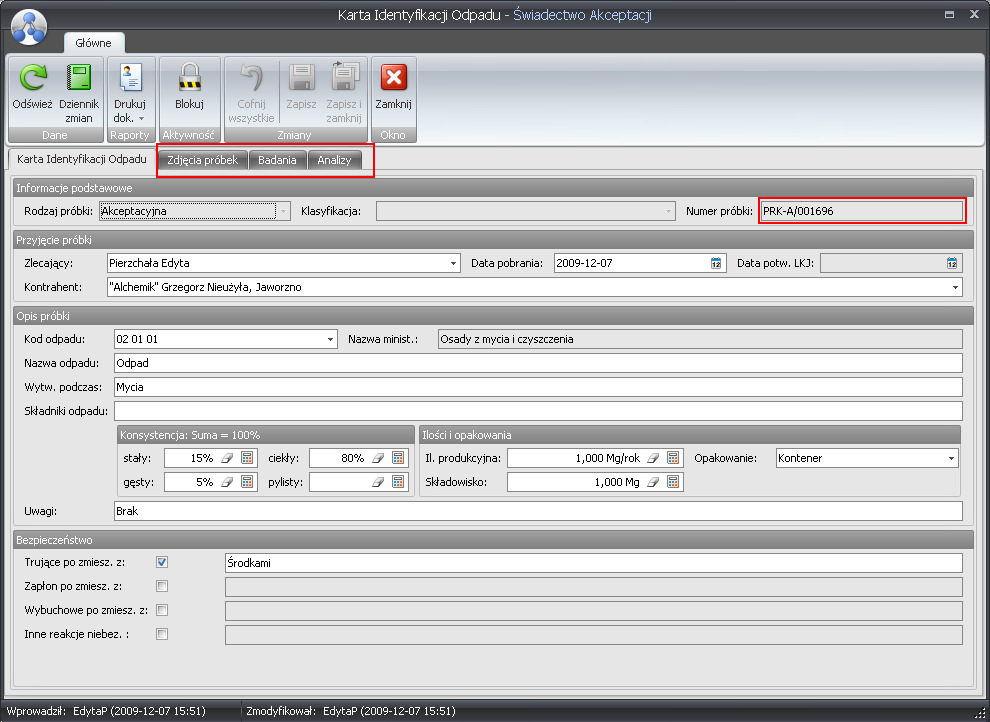990x722 pixels.
Task: Open Drukuj dok. dropdown arrow
Action: coord(141,119)
